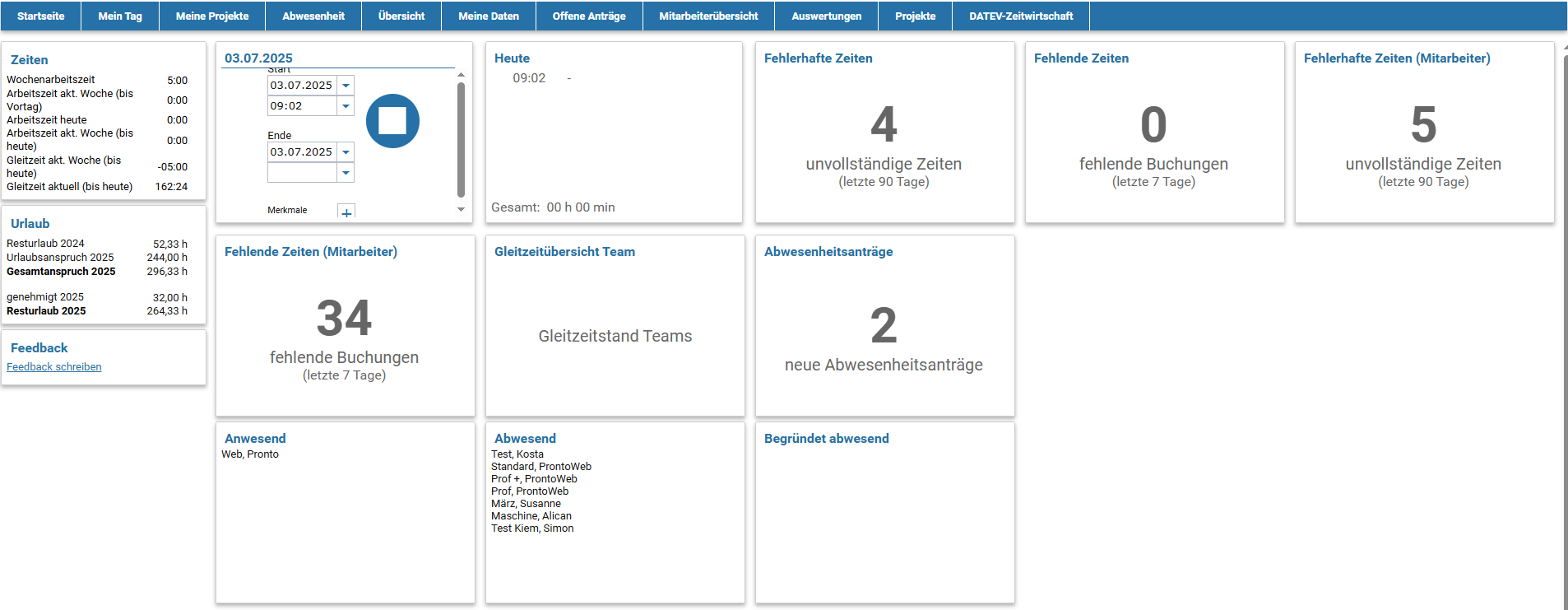Expand the empty Ende time dropdown
Screen dimensions: 1568x610
346,173
